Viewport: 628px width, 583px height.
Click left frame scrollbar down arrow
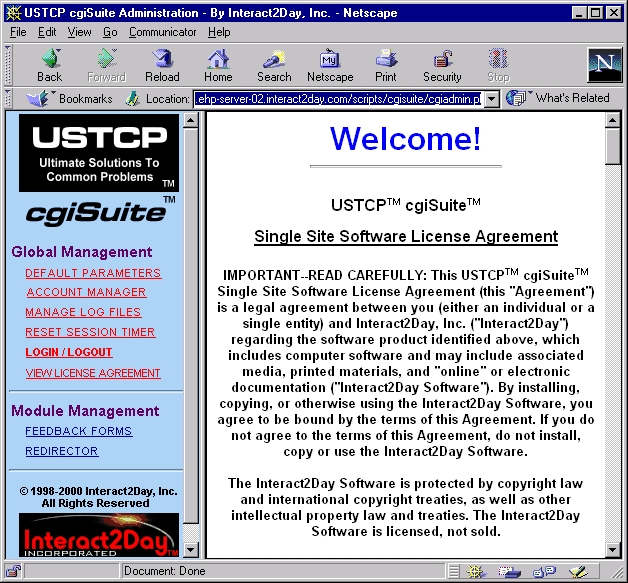[x=191, y=550]
